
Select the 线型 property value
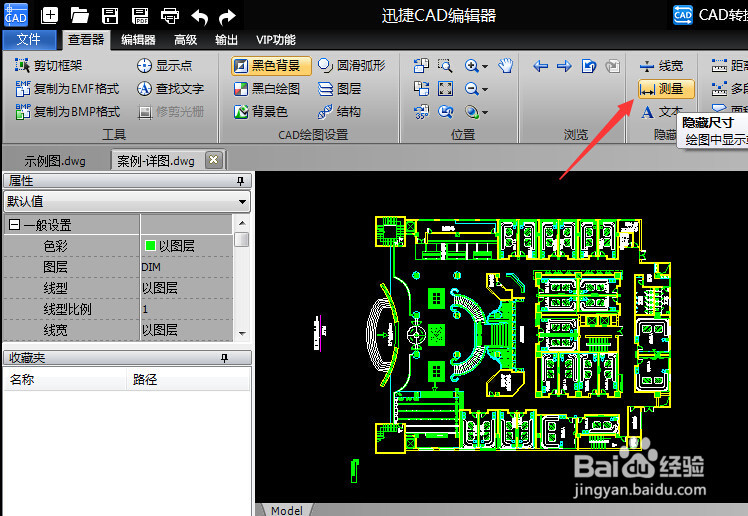[x=187, y=288]
